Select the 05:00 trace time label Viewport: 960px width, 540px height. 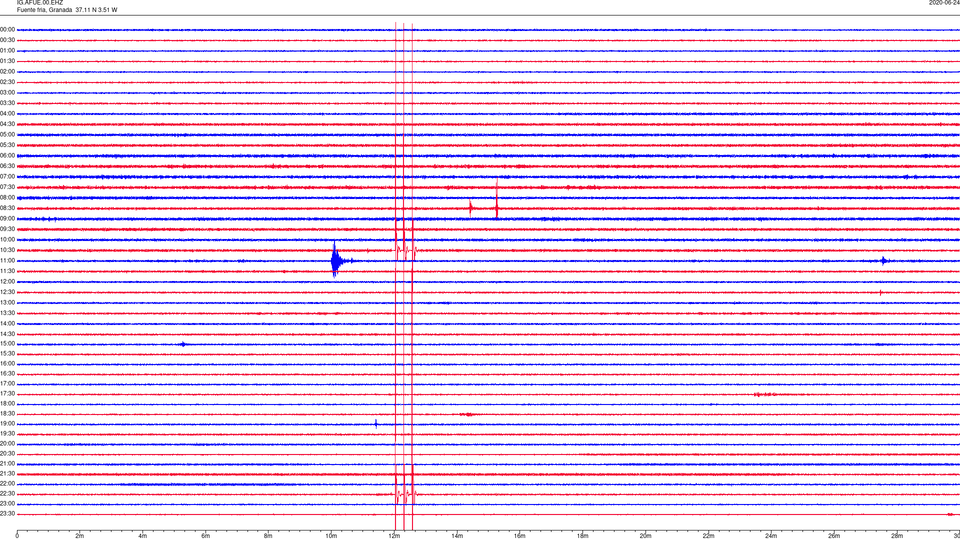[7, 135]
